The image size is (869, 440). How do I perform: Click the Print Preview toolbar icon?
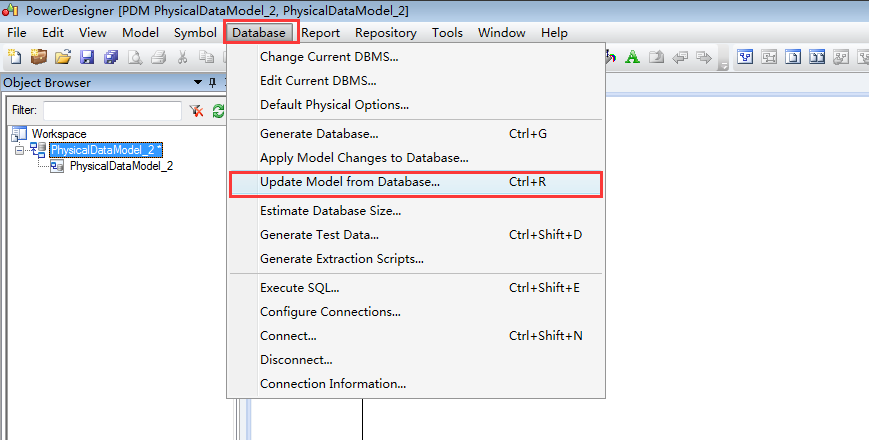(x=135, y=57)
